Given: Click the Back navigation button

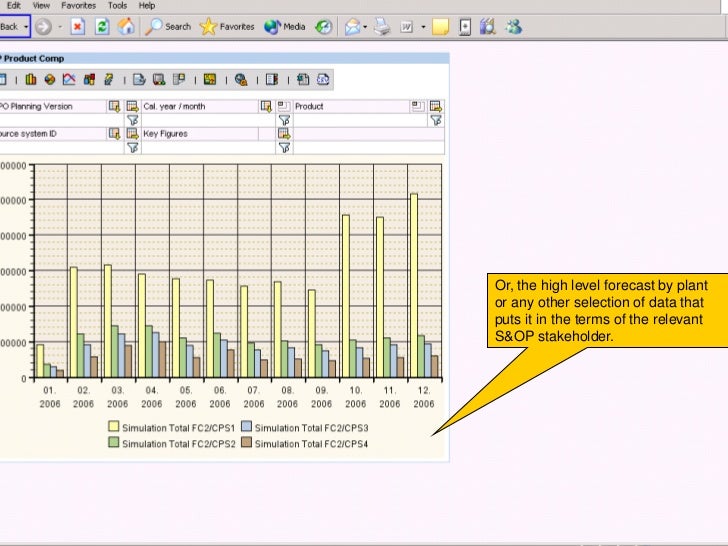Looking at the screenshot, I should (x=9, y=26).
